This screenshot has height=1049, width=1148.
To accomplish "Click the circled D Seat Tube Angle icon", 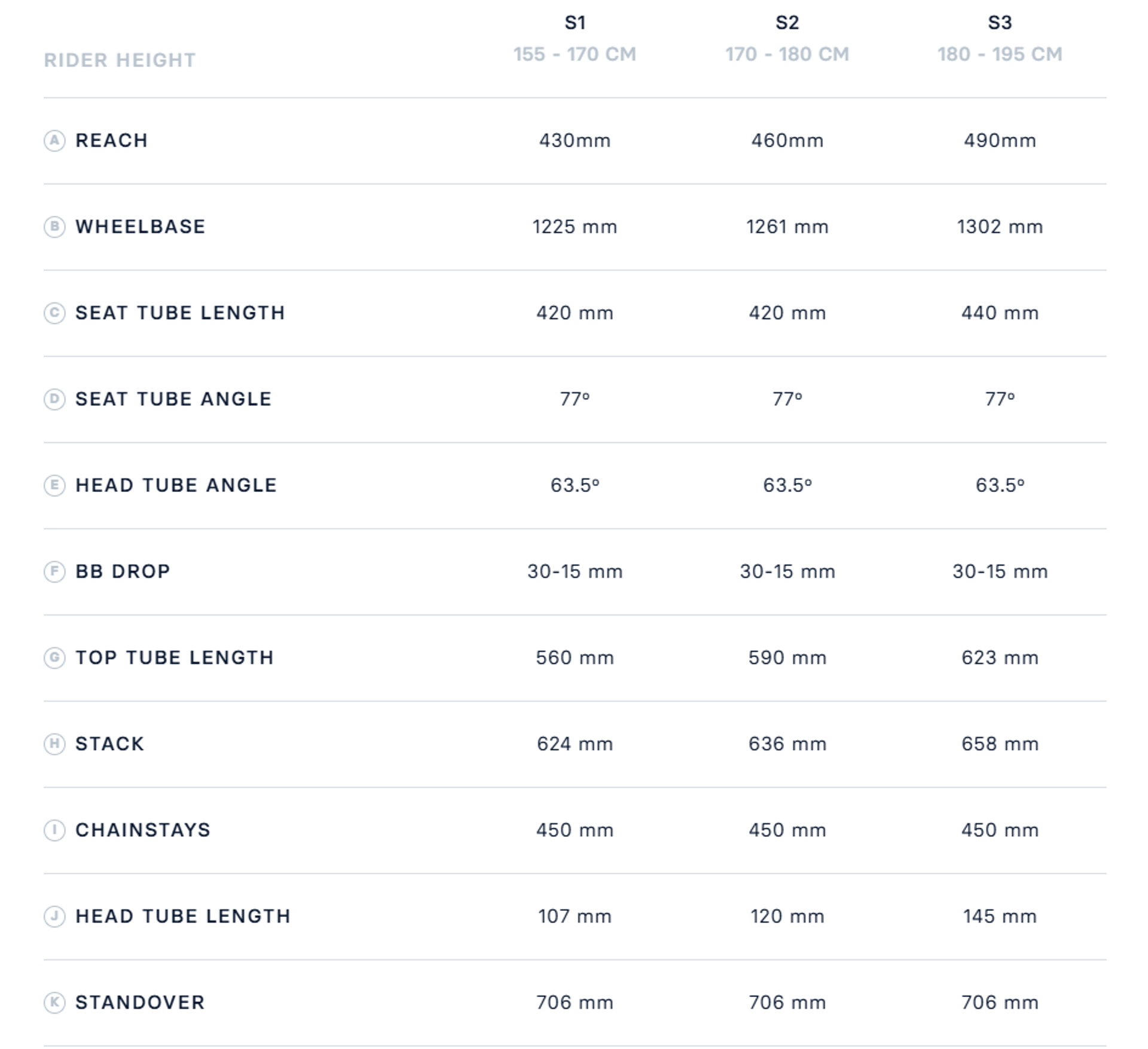I will coord(54,399).
